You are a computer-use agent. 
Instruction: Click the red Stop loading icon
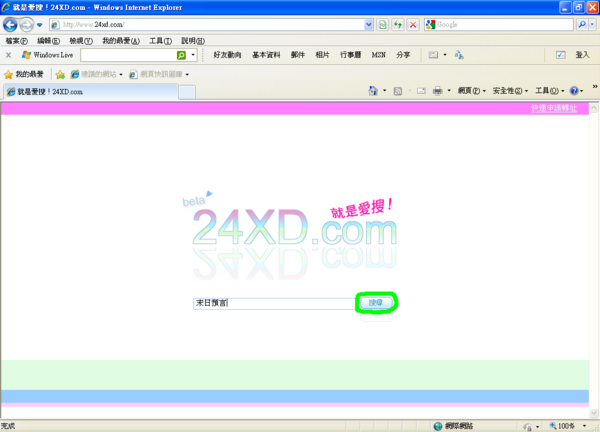point(413,24)
